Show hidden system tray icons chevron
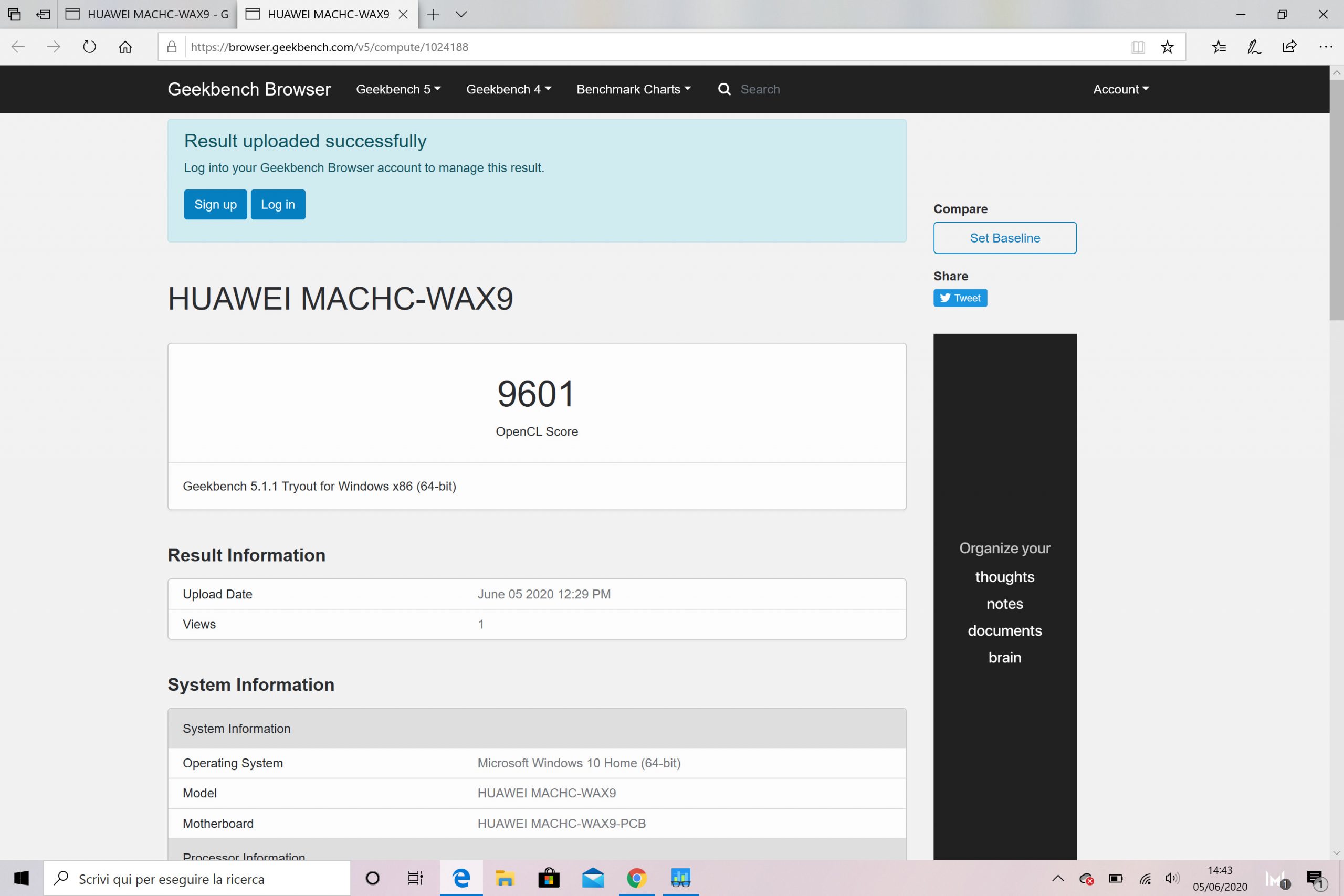The image size is (1344, 896). [1058, 878]
